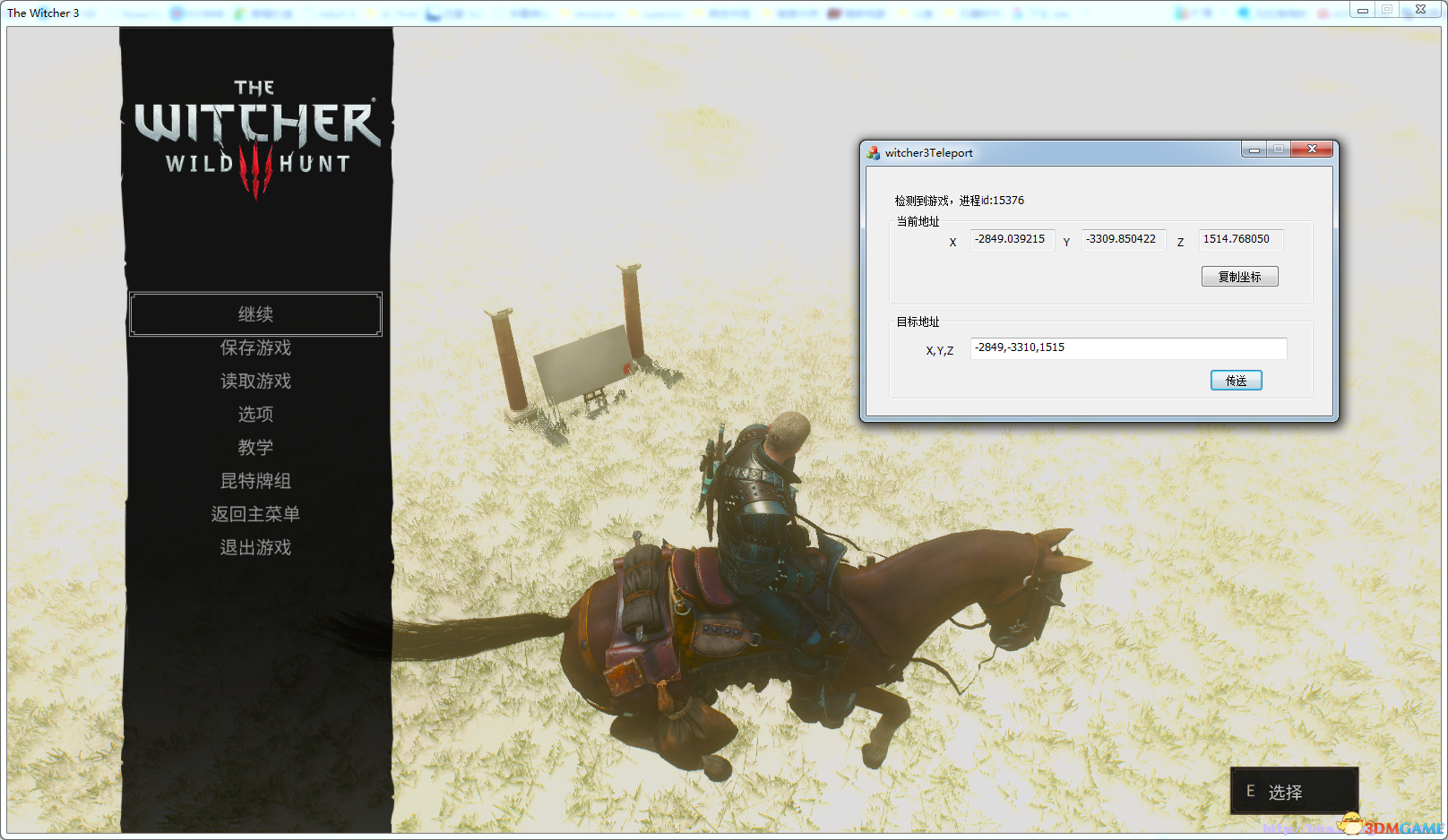Click the 检测到游戏 process id text
Image resolution: width=1448 pixels, height=840 pixels.
point(959,201)
